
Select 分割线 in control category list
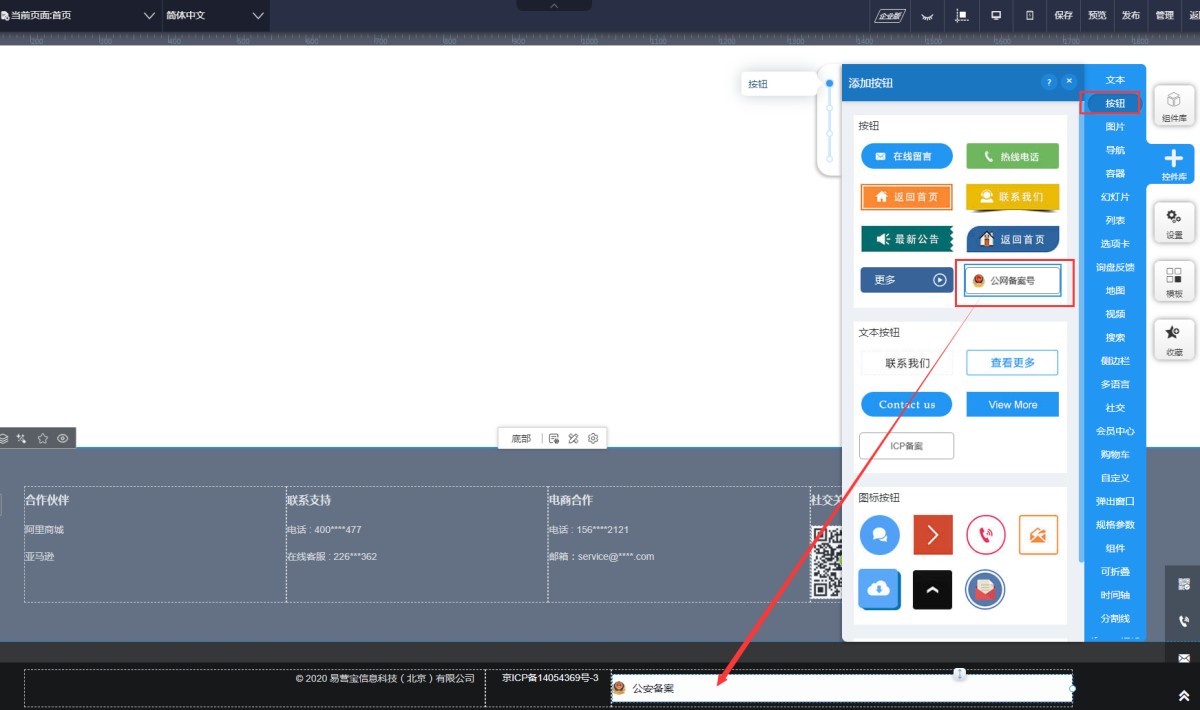[1115, 618]
